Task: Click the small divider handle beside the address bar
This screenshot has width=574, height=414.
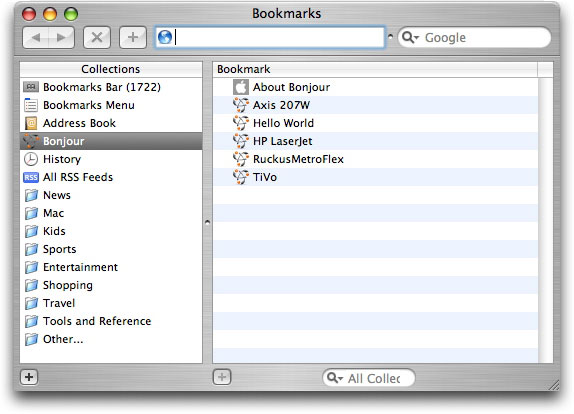Action: coord(390,37)
